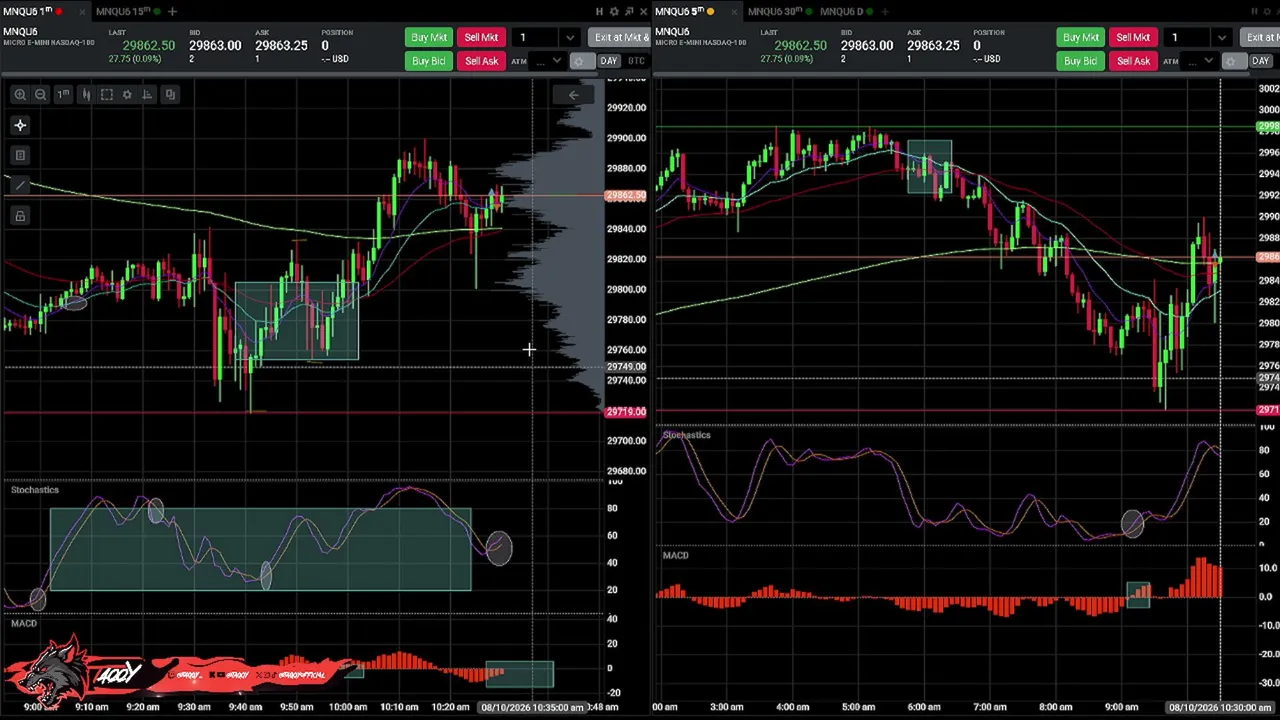
Task: Click the 08/10/2026 10:35:00 am time label
Action: pyautogui.click(x=530, y=708)
